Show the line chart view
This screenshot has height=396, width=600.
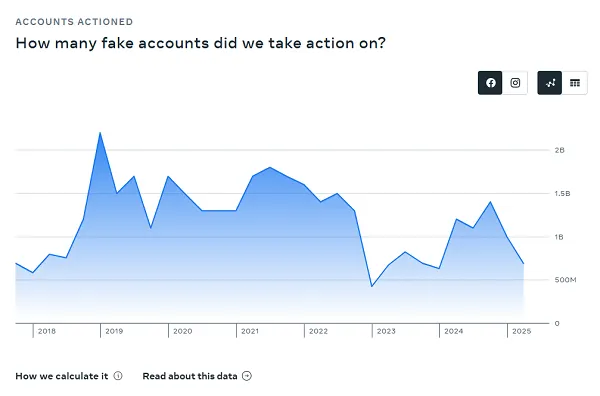pyautogui.click(x=549, y=83)
